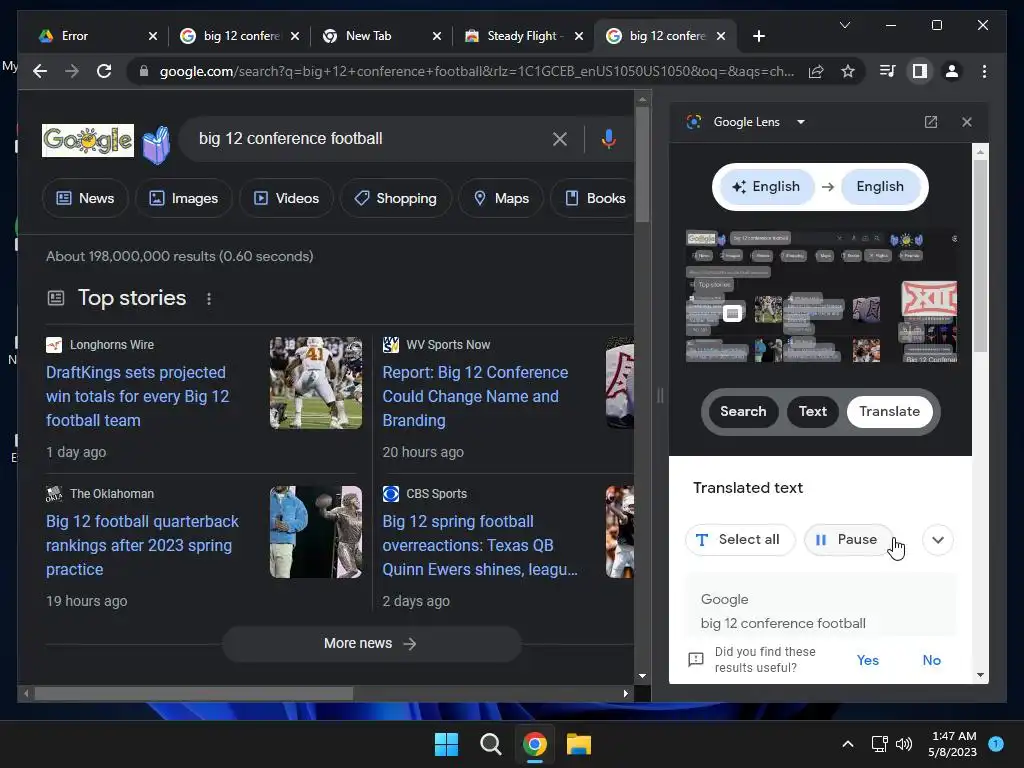Open the Windows Start menu
The height and width of the screenshot is (768, 1024).
[447, 744]
